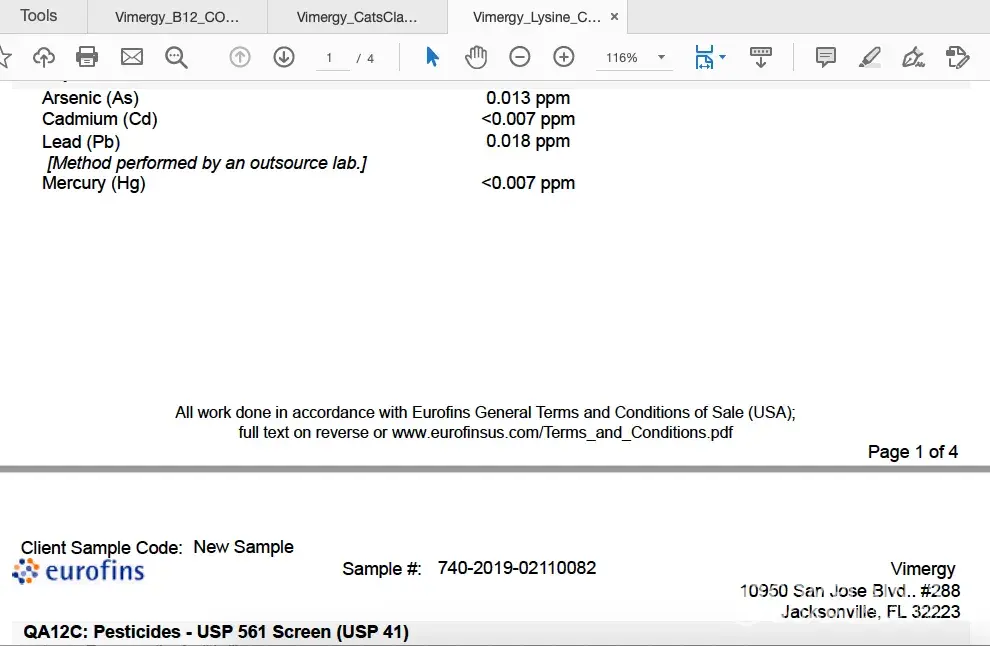Click the page number field

coord(332,58)
